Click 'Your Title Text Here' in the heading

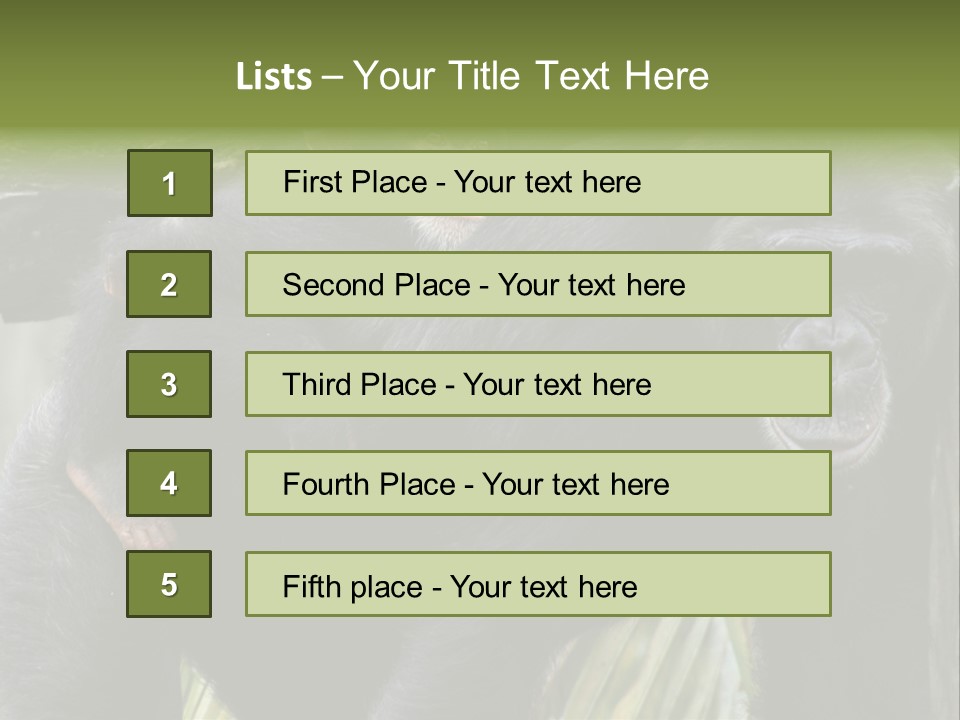(531, 77)
